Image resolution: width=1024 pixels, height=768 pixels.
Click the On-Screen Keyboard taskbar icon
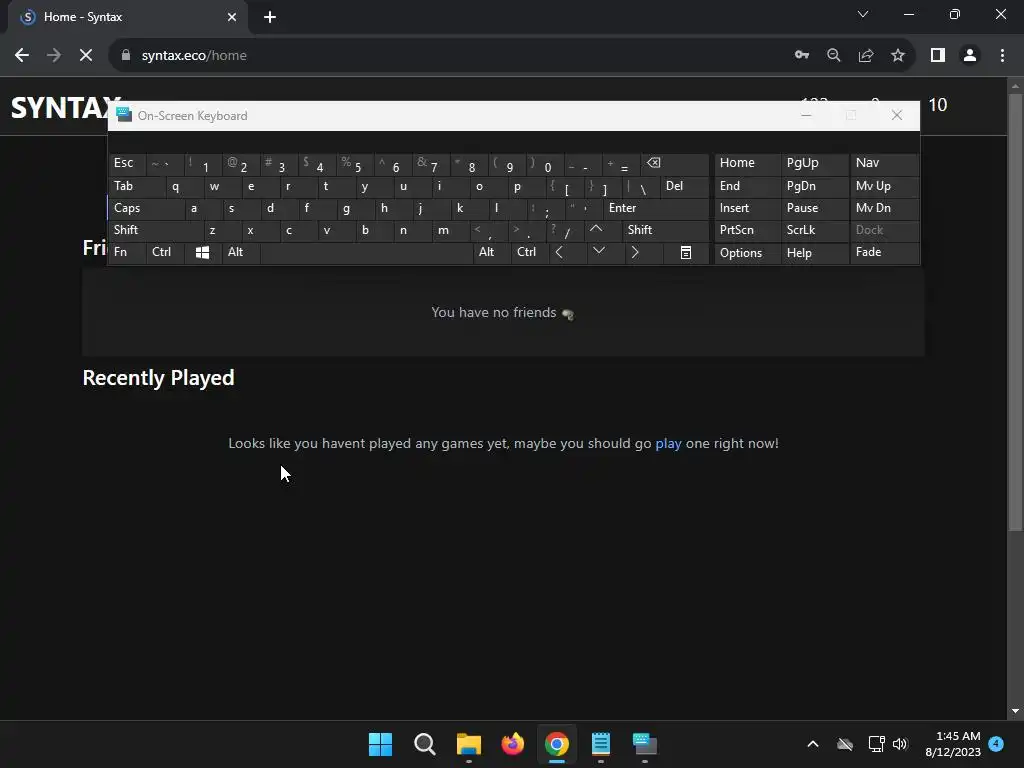(x=645, y=744)
